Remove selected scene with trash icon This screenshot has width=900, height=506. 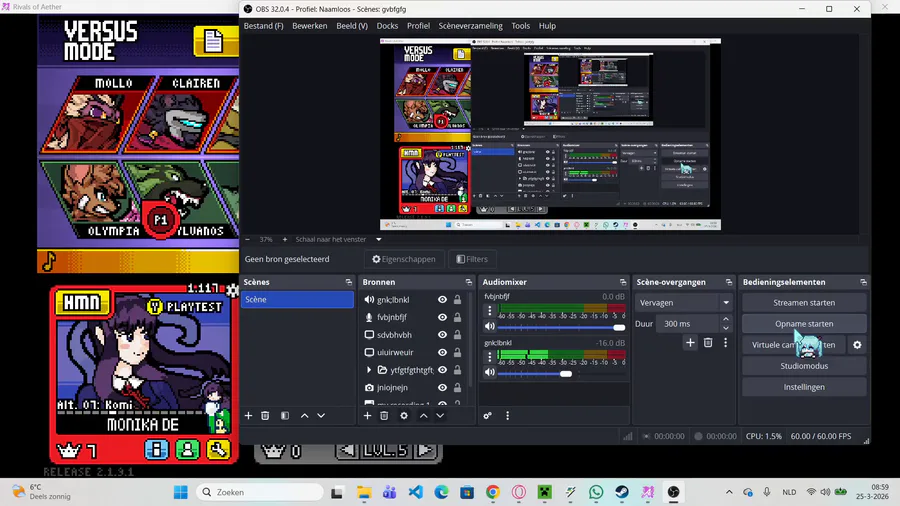265,415
